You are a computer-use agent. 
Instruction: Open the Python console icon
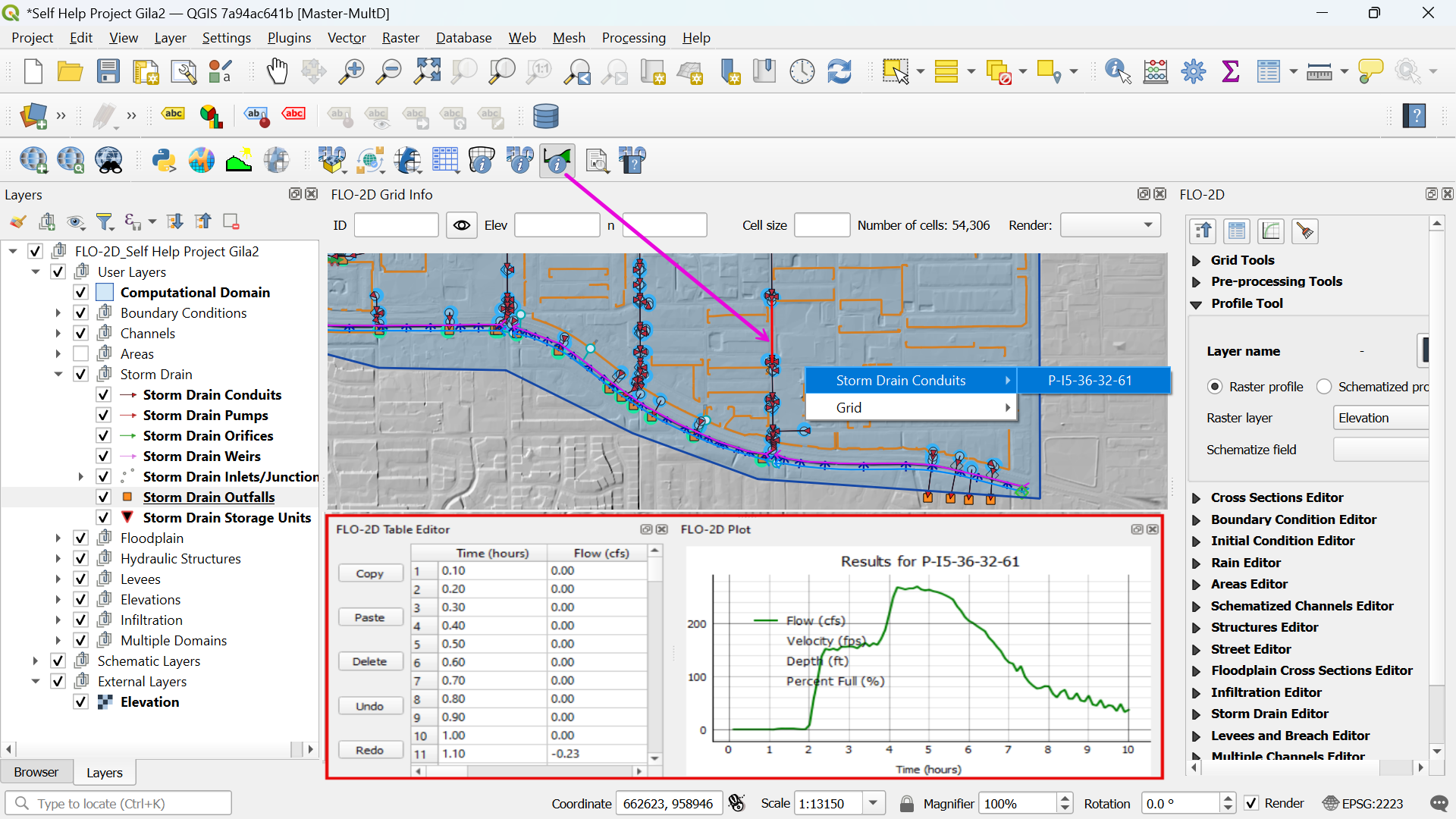tap(164, 161)
